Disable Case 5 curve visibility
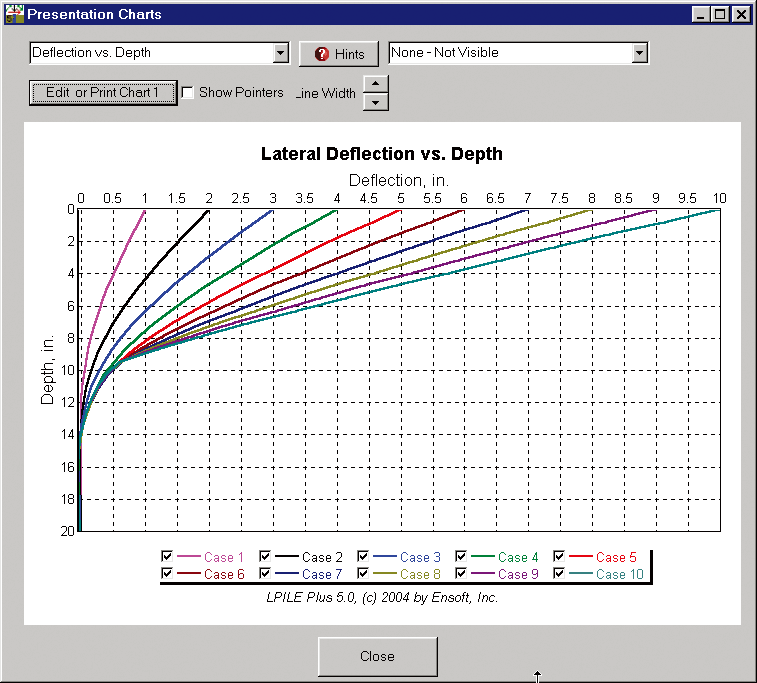Image resolution: width=757 pixels, height=683 pixels. coord(560,557)
